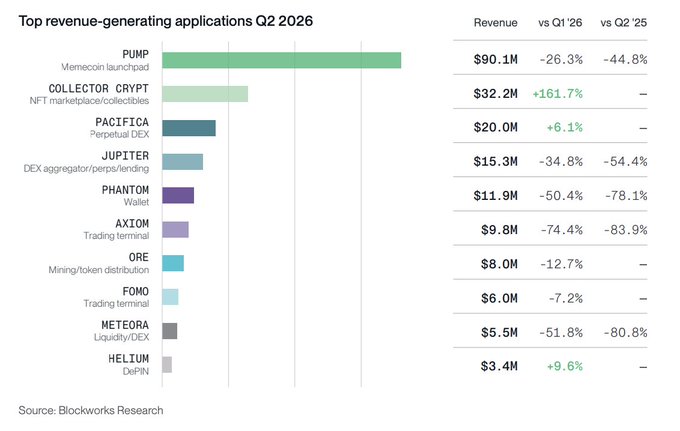This screenshot has height=431, width=680.
Task: Click the +6.1% growth value
Action: tap(564, 127)
